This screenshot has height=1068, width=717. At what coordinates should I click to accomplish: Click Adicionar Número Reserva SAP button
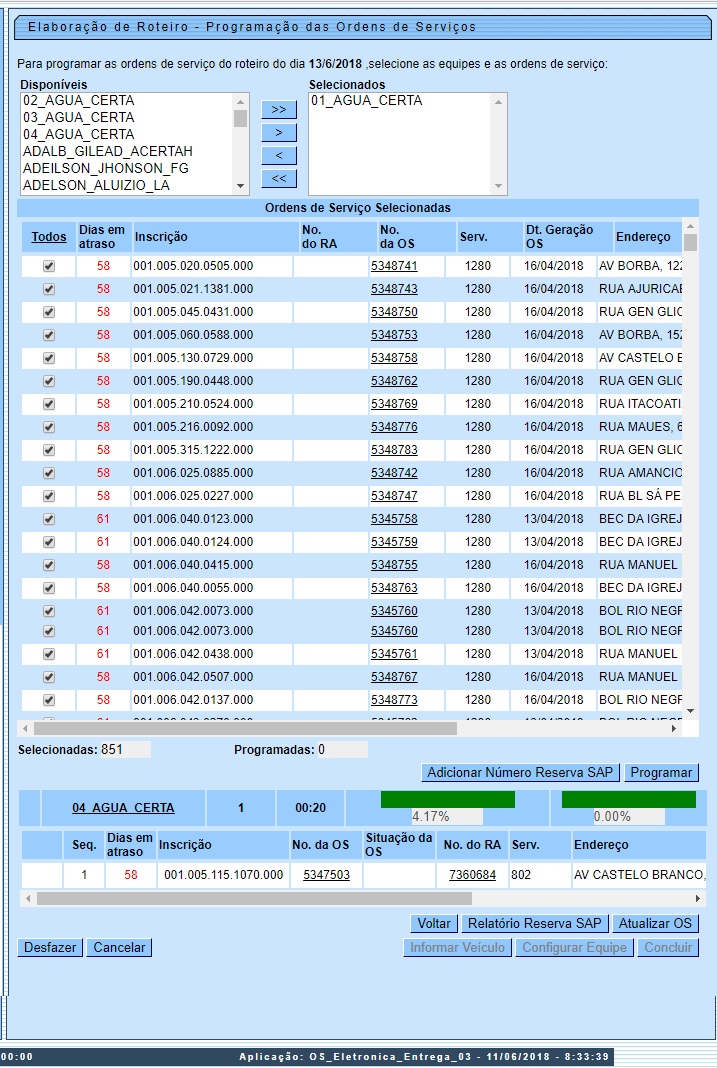point(520,773)
